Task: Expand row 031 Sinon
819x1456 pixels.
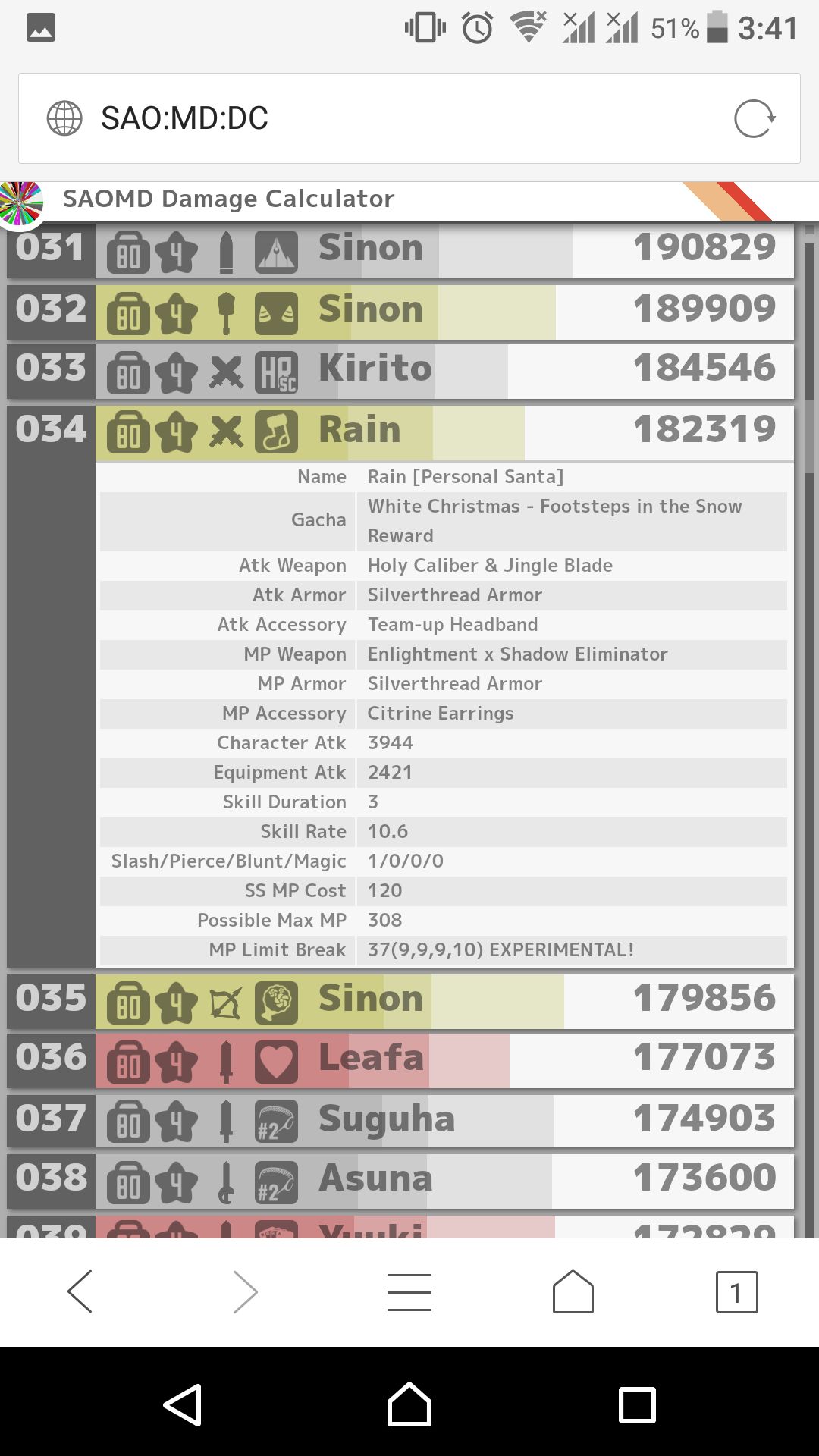Action: point(400,249)
